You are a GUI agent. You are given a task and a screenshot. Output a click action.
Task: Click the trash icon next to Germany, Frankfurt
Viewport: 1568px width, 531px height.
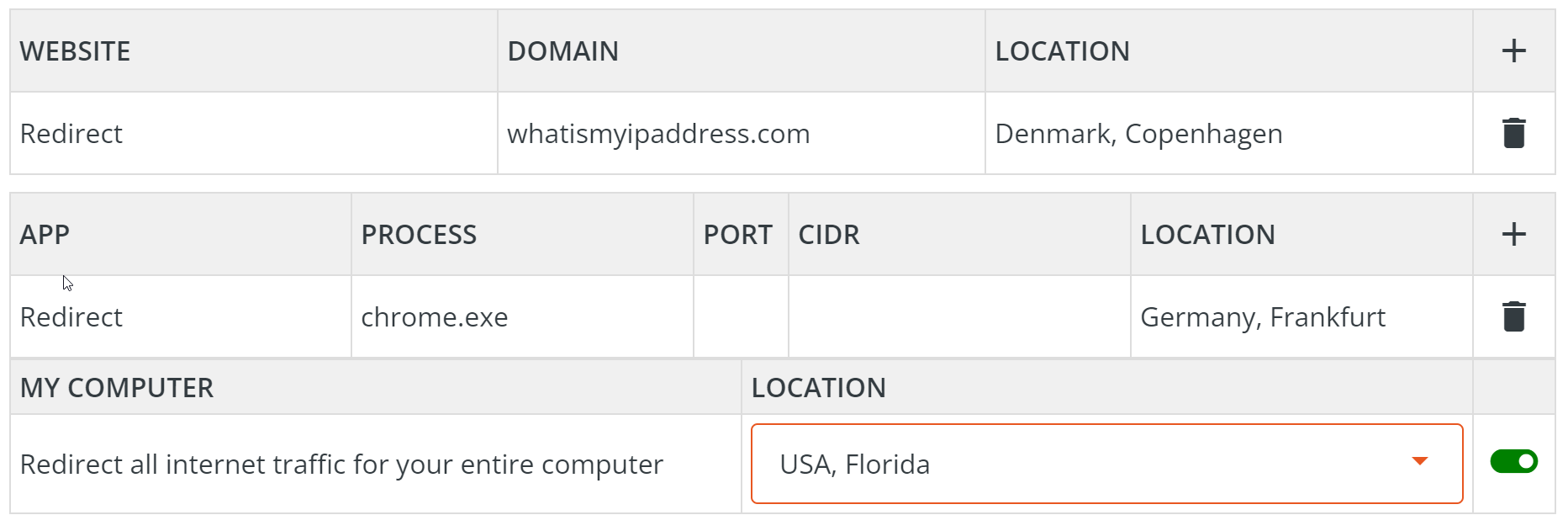point(1513,316)
